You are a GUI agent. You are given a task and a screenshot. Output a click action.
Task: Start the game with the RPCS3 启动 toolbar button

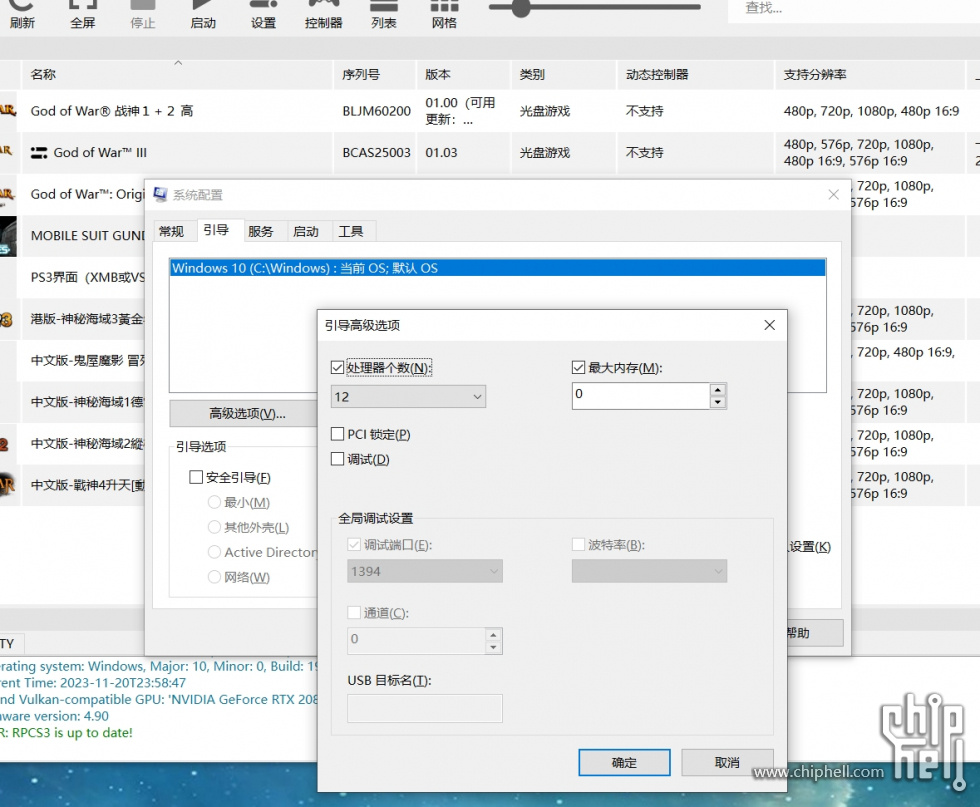pos(203,15)
